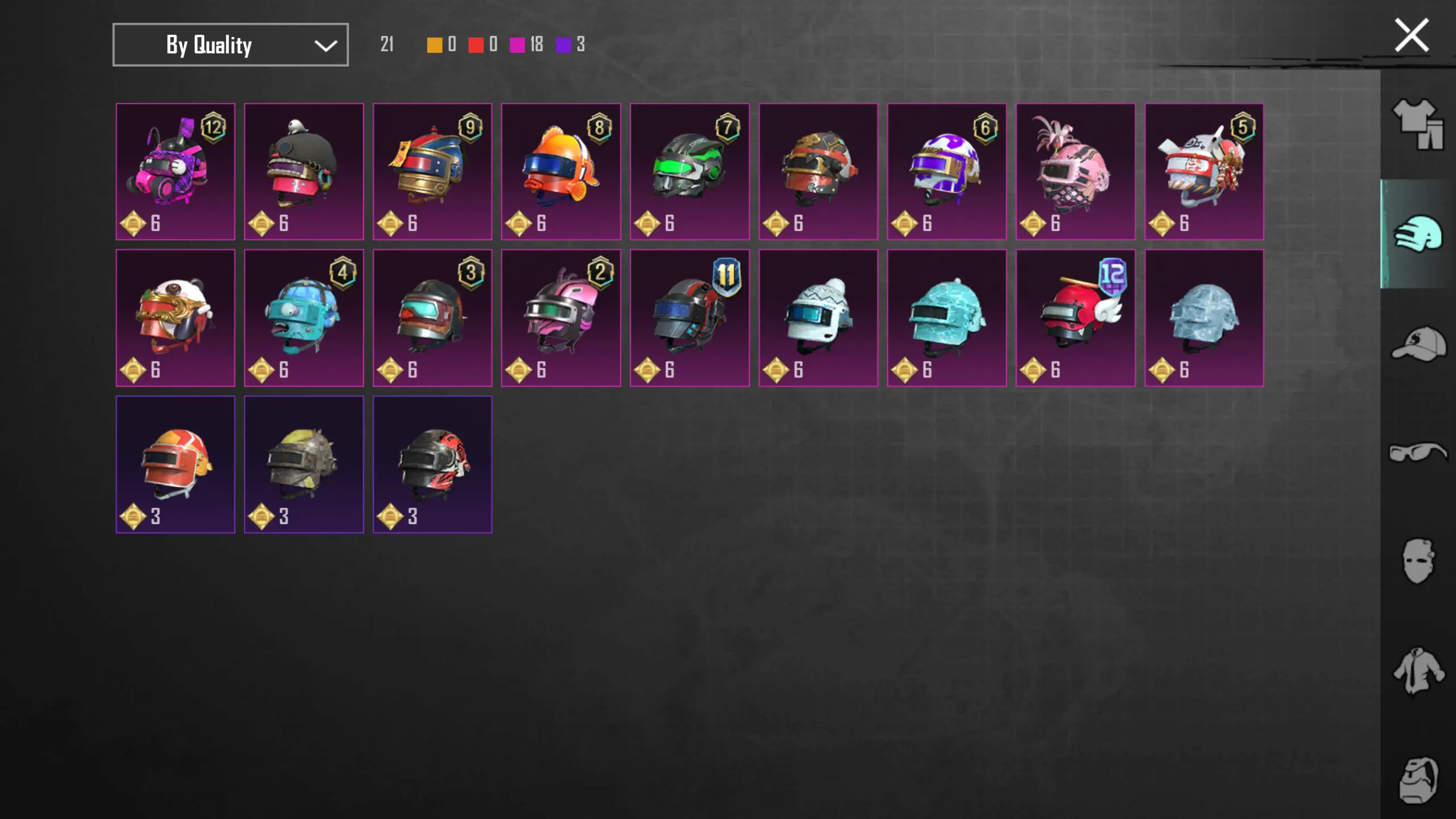Click the dropdown chevron arrow beside By Quality

click(x=325, y=46)
